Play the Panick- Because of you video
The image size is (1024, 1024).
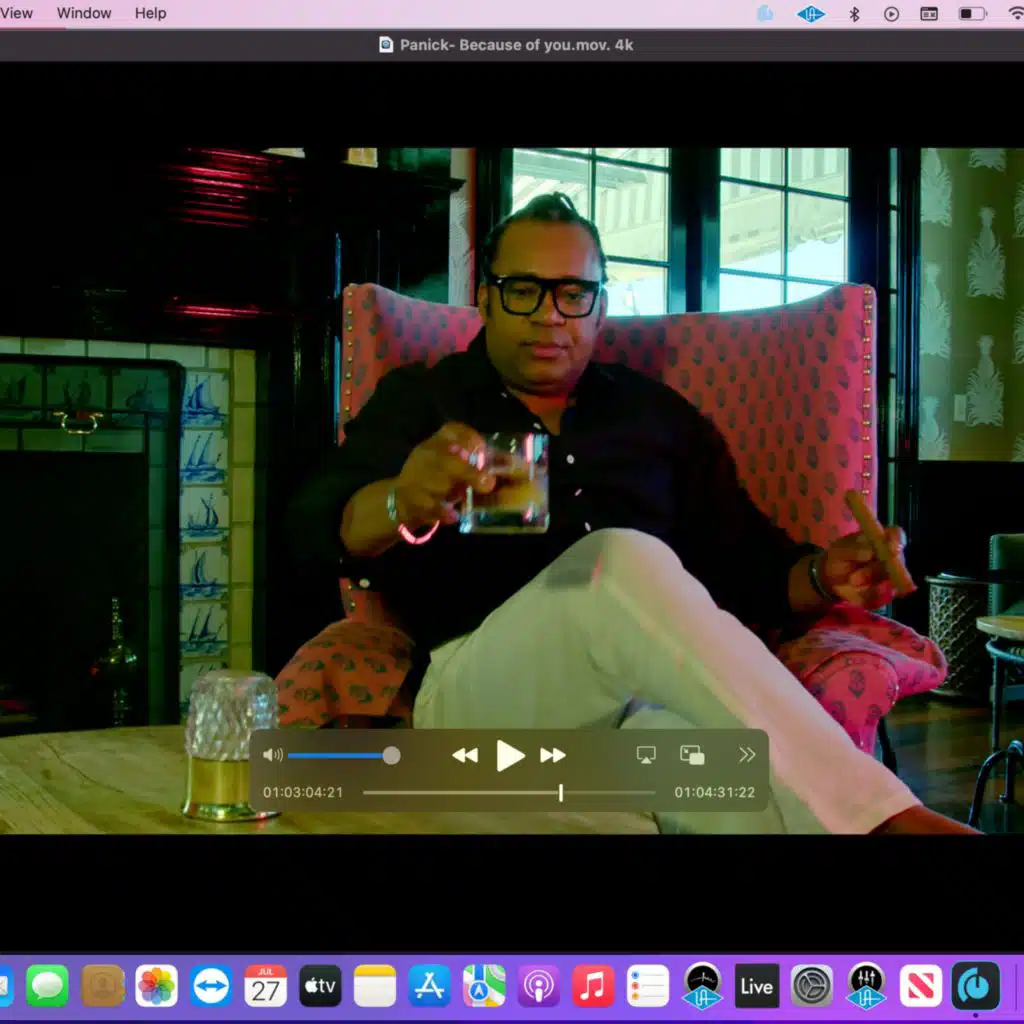coord(510,756)
